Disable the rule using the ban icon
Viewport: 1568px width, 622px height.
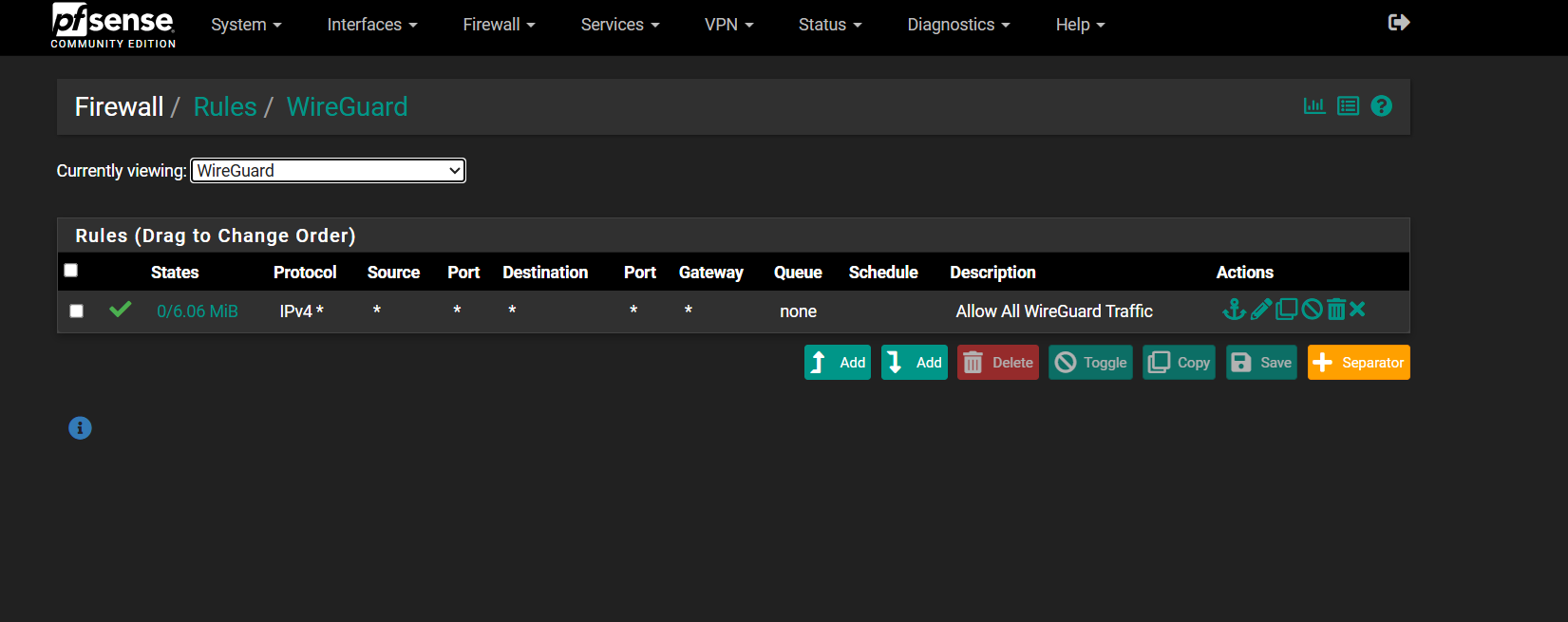tap(1312, 310)
